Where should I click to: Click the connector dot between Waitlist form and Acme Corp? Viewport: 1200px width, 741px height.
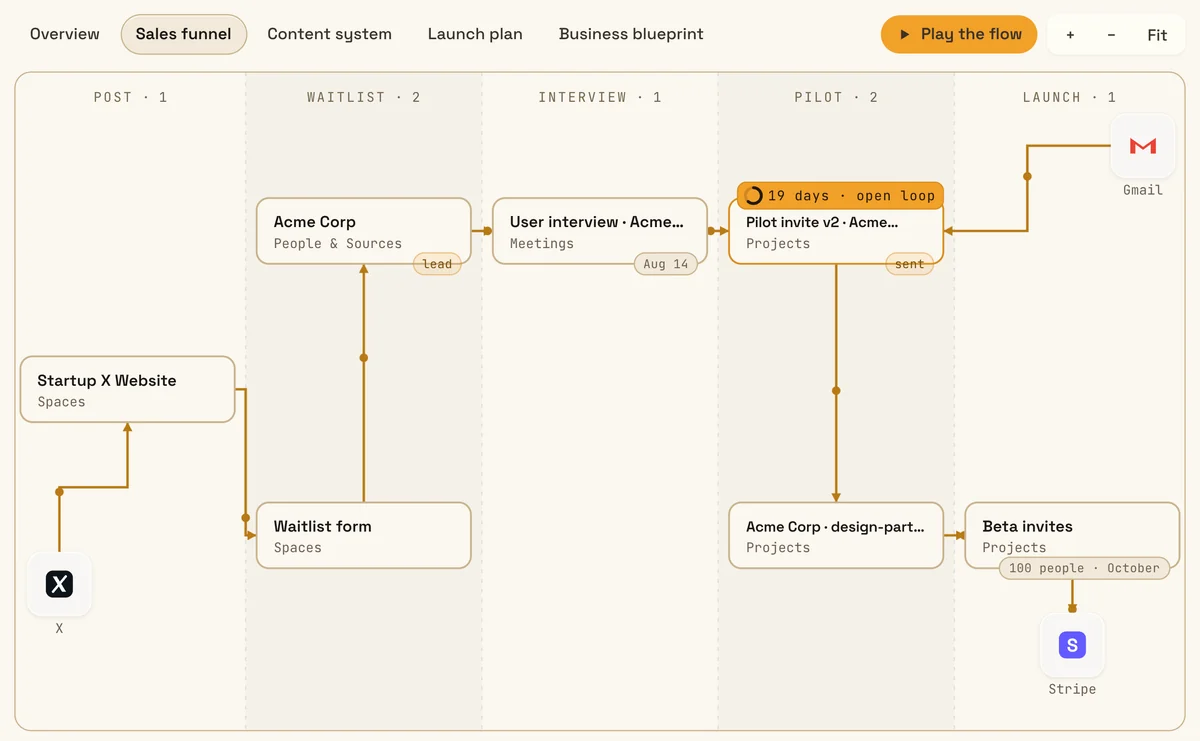[363, 357]
